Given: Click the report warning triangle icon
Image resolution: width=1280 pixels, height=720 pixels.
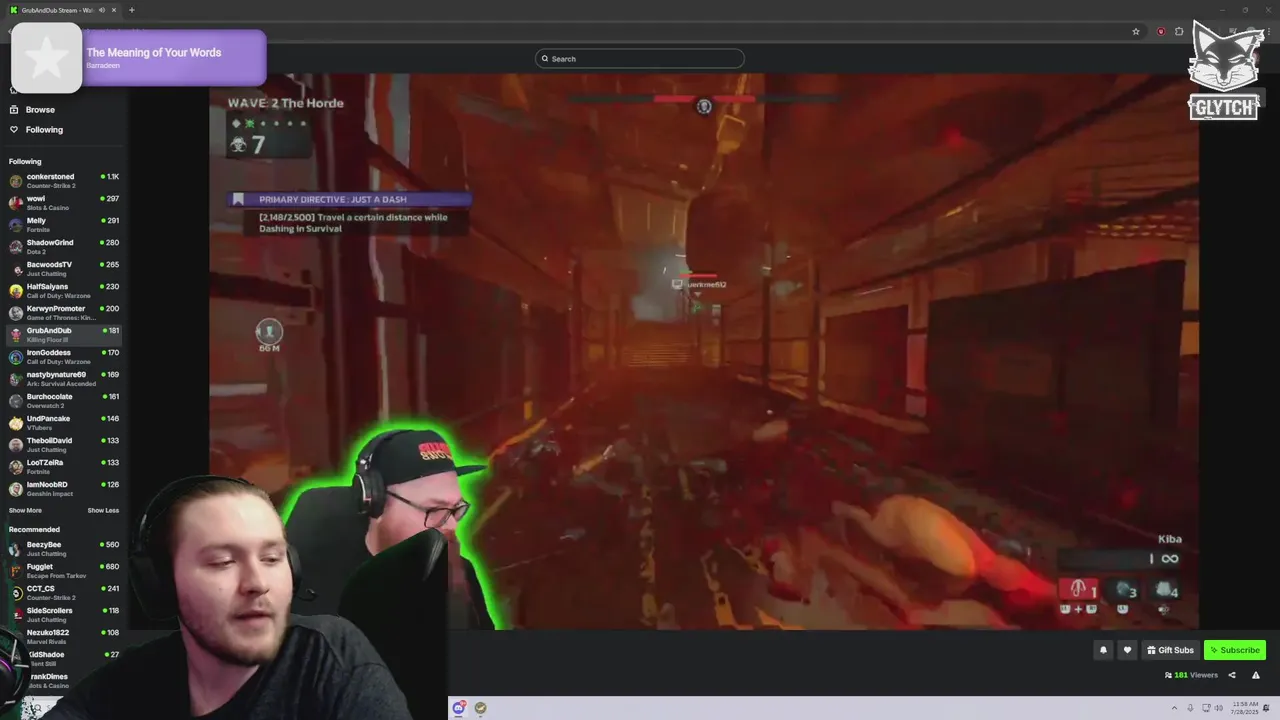Looking at the screenshot, I should 1256,675.
